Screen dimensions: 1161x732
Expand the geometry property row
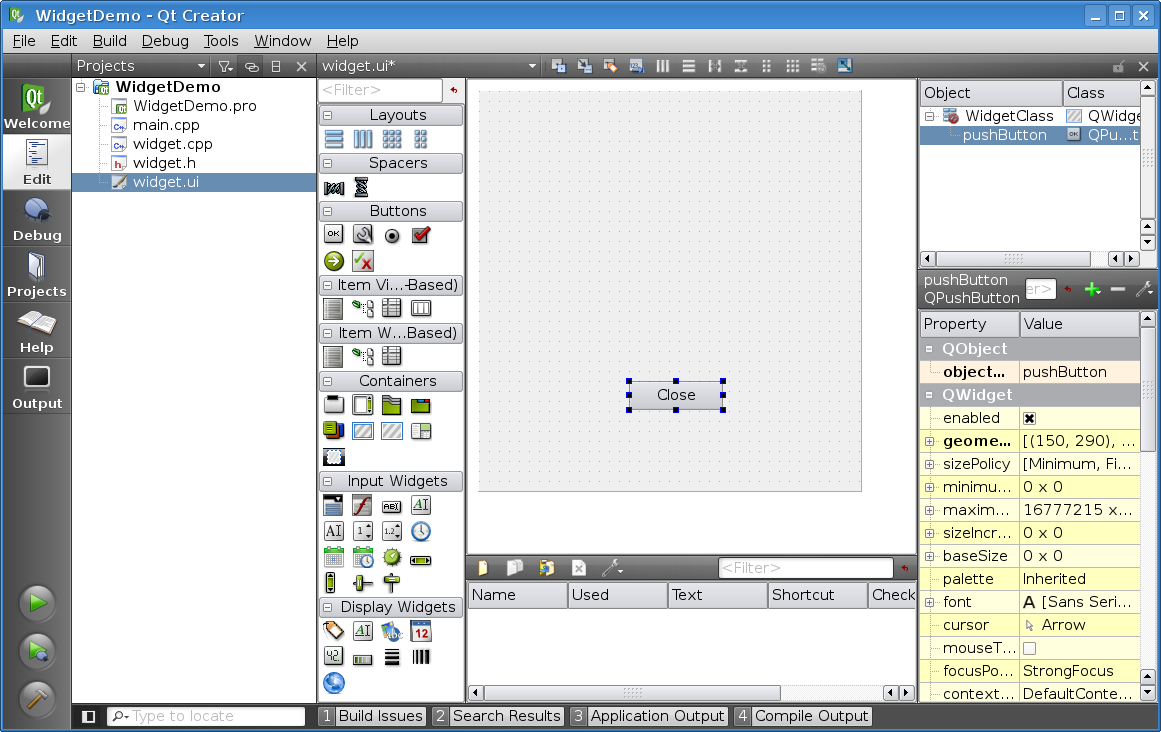(929, 441)
